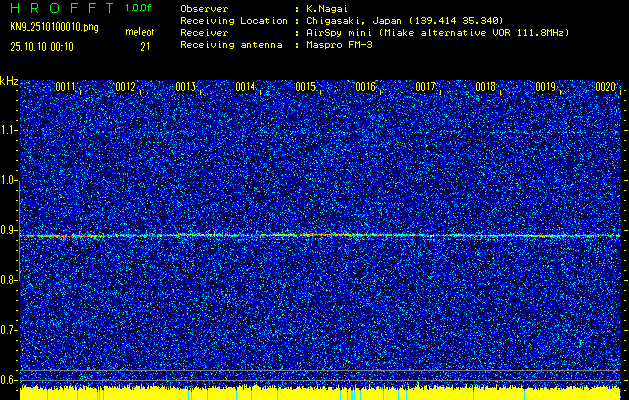
Task: Click the yellow signal level bar at bottom
Action: pos(320,393)
